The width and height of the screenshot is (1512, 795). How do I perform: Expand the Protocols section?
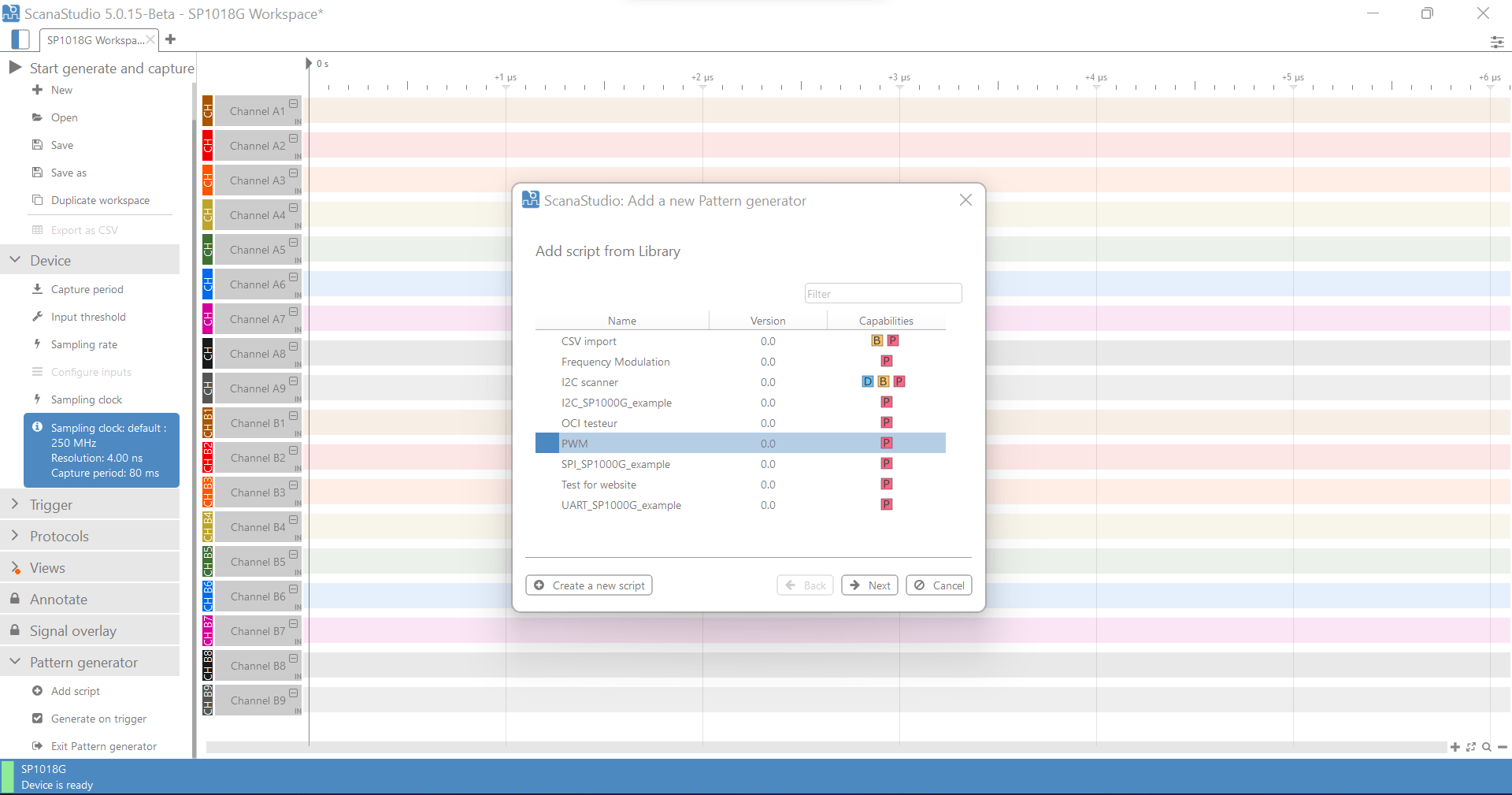pos(15,536)
